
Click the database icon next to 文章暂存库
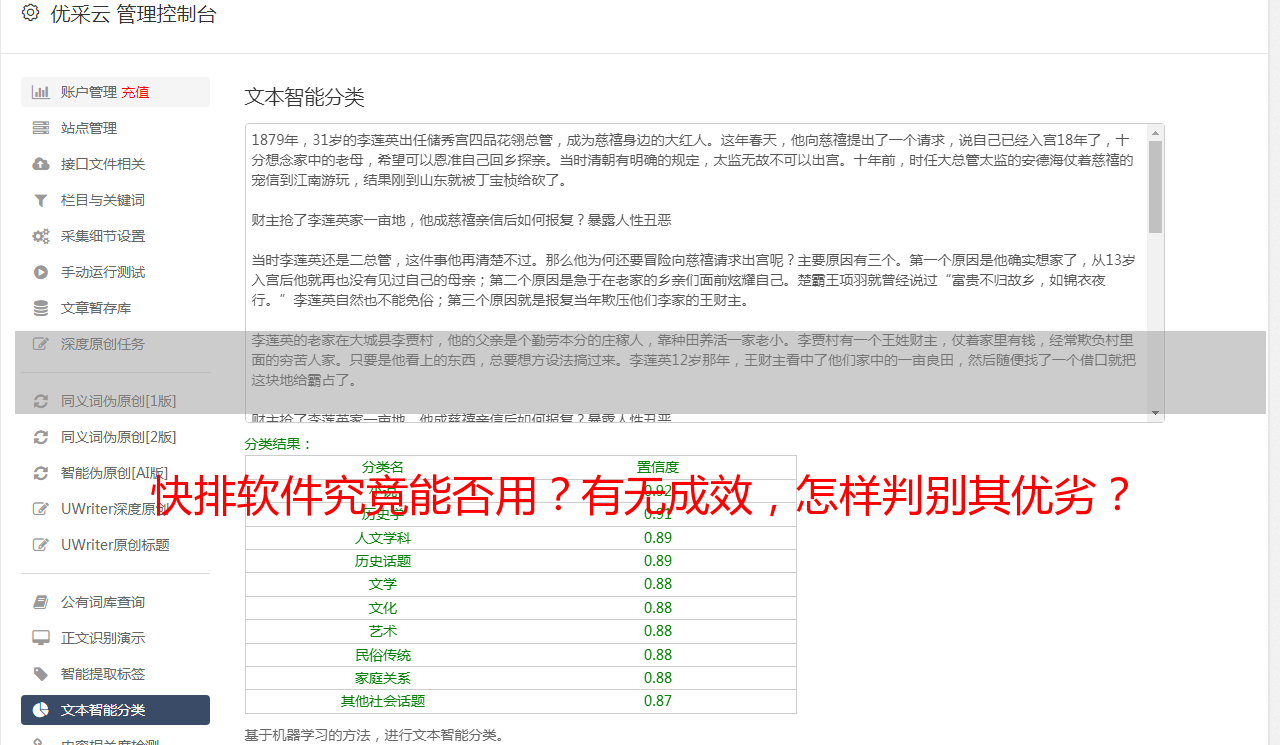tap(41, 308)
